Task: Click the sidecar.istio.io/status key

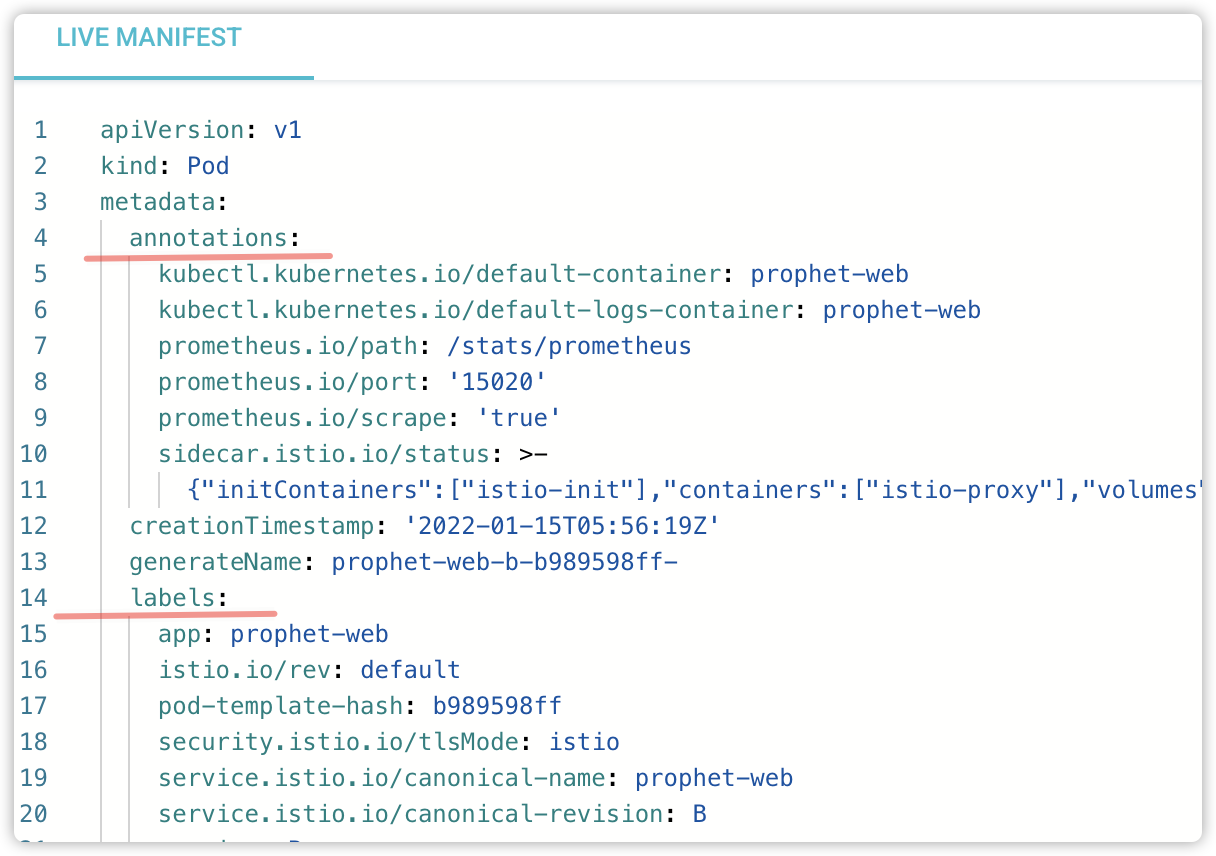Action: 323,454
